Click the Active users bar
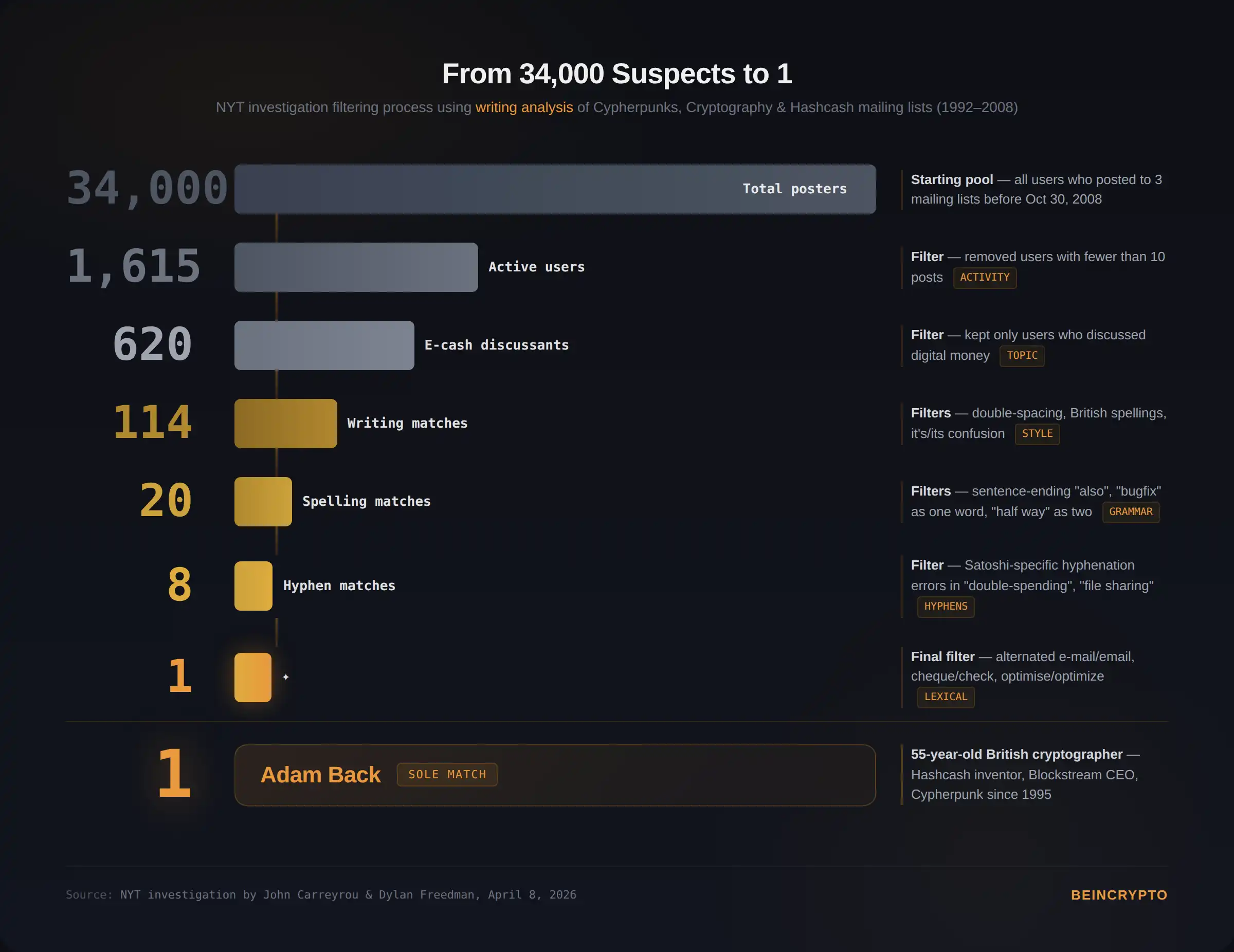This screenshot has width=1234, height=952. [x=356, y=267]
